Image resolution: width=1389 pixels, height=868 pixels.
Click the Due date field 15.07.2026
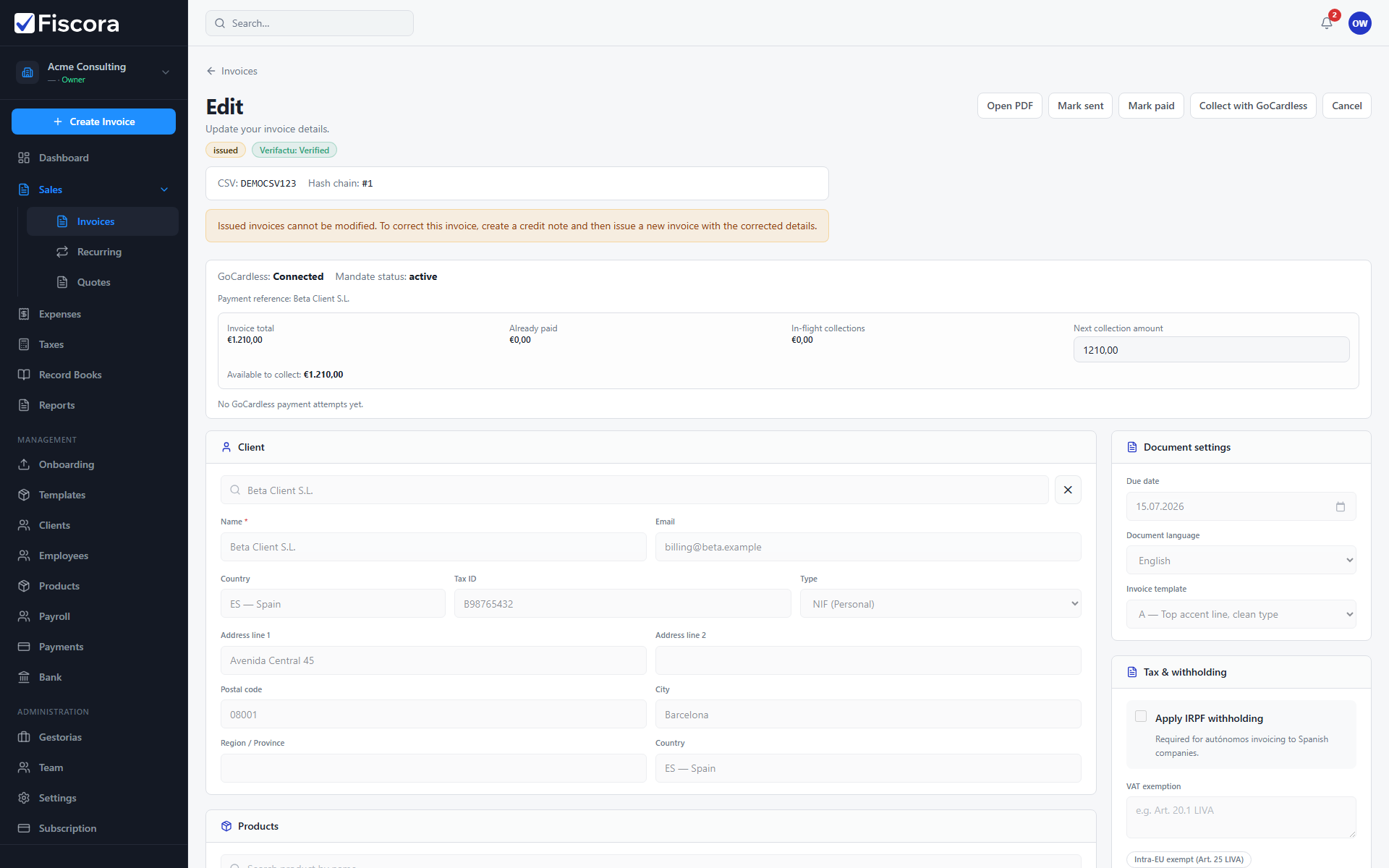1241,506
